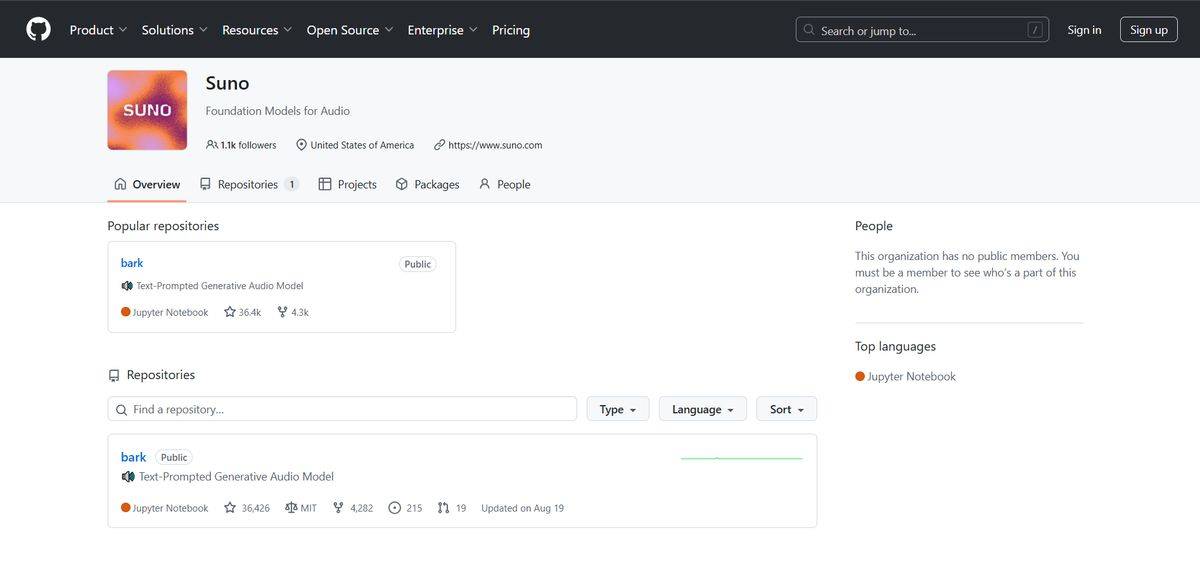This screenshot has height=584, width=1200.
Task: Open the 215 open issues icon
Action: tap(394, 508)
